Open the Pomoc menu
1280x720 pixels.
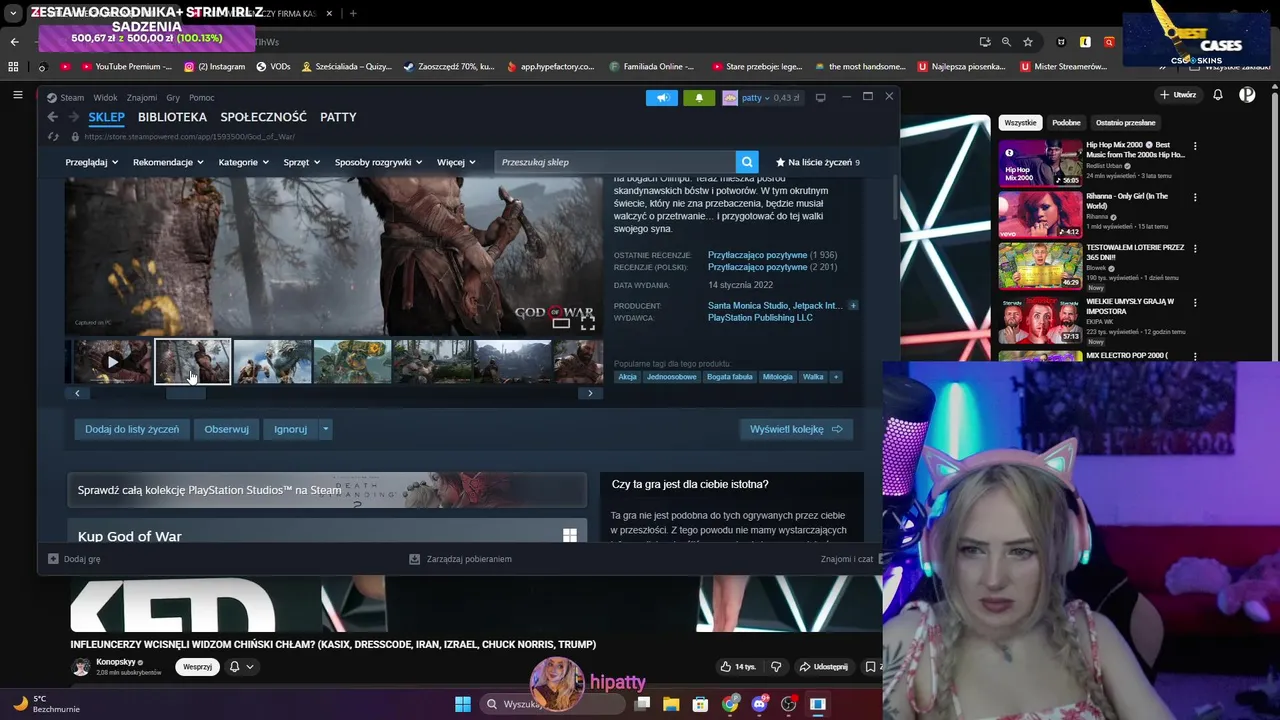point(202,98)
